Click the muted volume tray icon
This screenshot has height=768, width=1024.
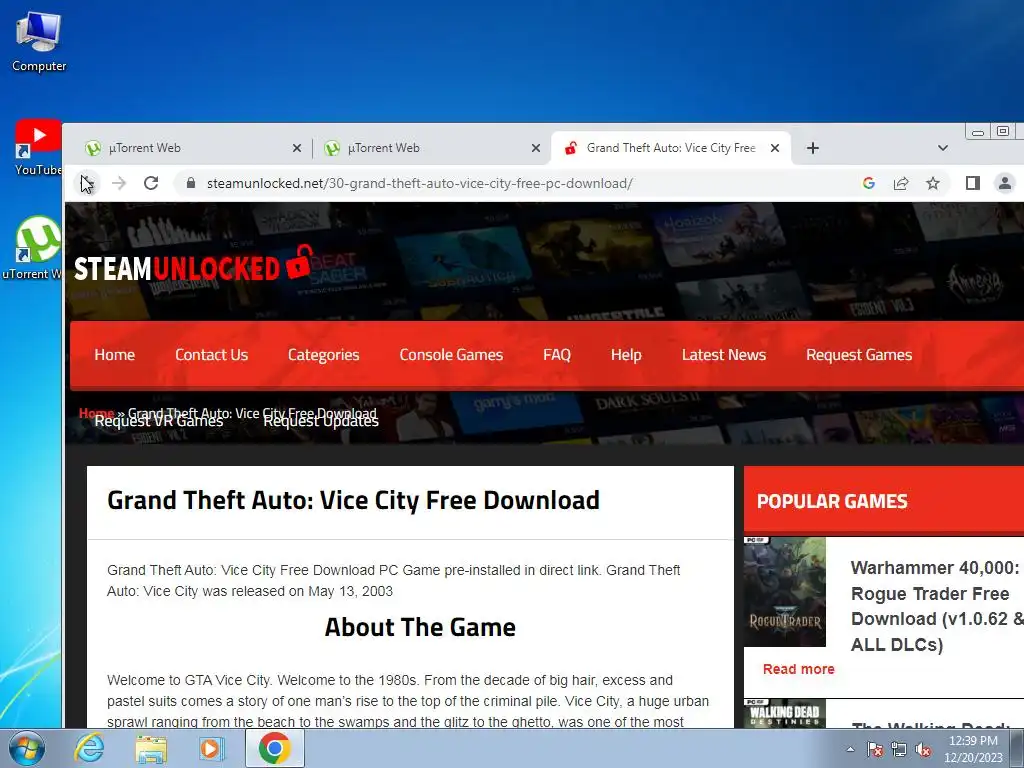click(x=923, y=749)
